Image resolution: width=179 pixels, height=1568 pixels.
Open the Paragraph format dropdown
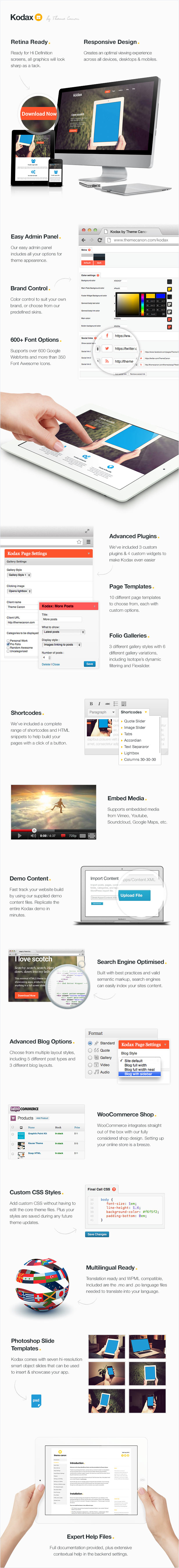[102, 712]
